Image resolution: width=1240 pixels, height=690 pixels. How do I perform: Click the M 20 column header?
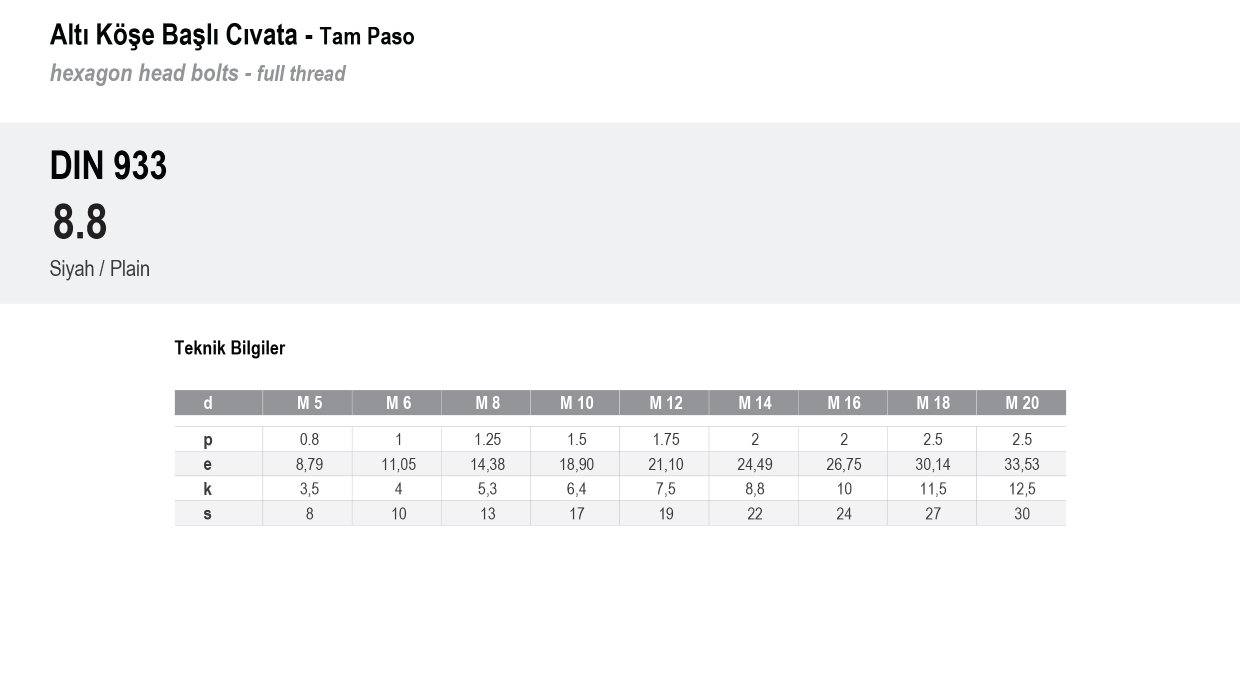(1022, 403)
